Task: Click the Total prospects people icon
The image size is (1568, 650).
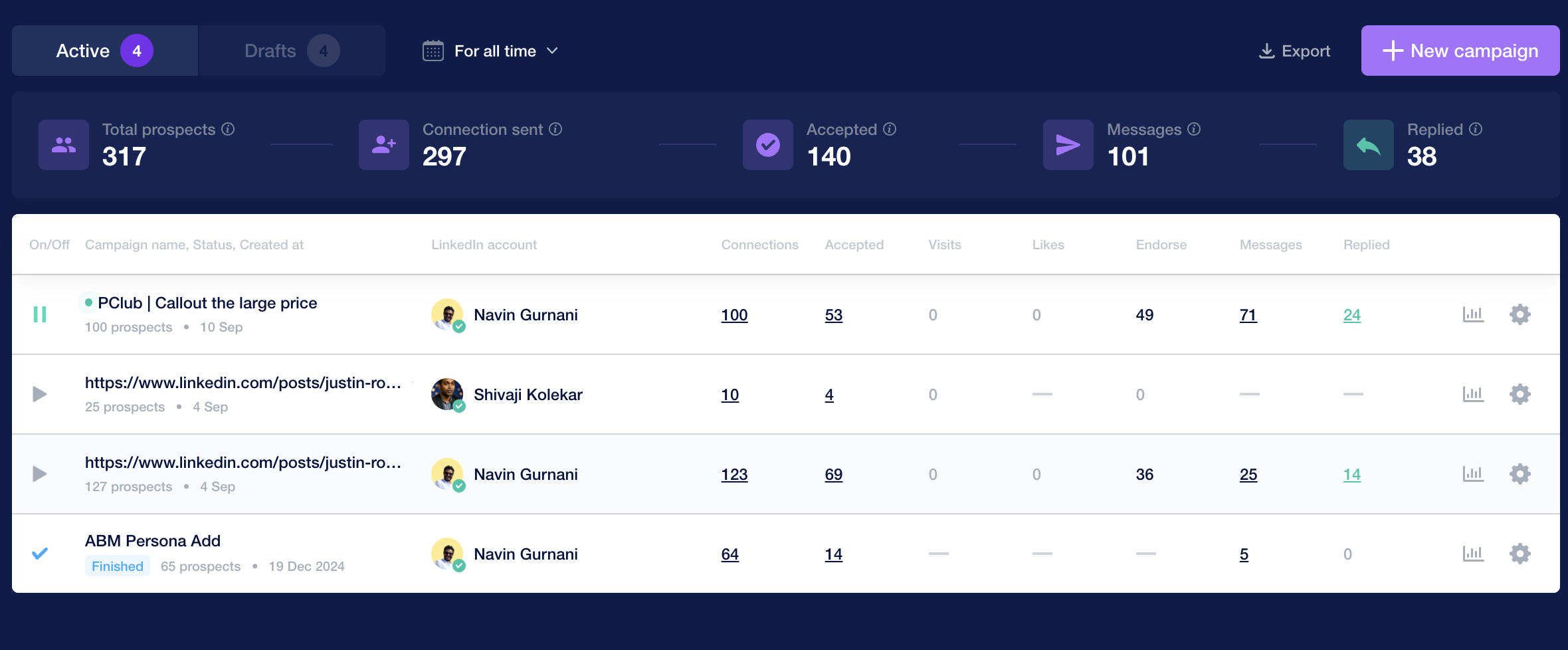Action: pyautogui.click(x=63, y=144)
